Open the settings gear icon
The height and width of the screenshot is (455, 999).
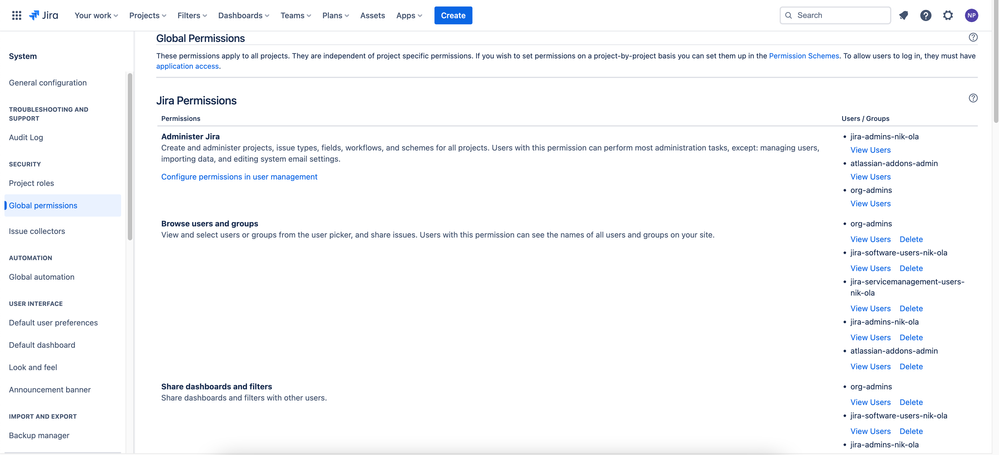coord(948,15)
